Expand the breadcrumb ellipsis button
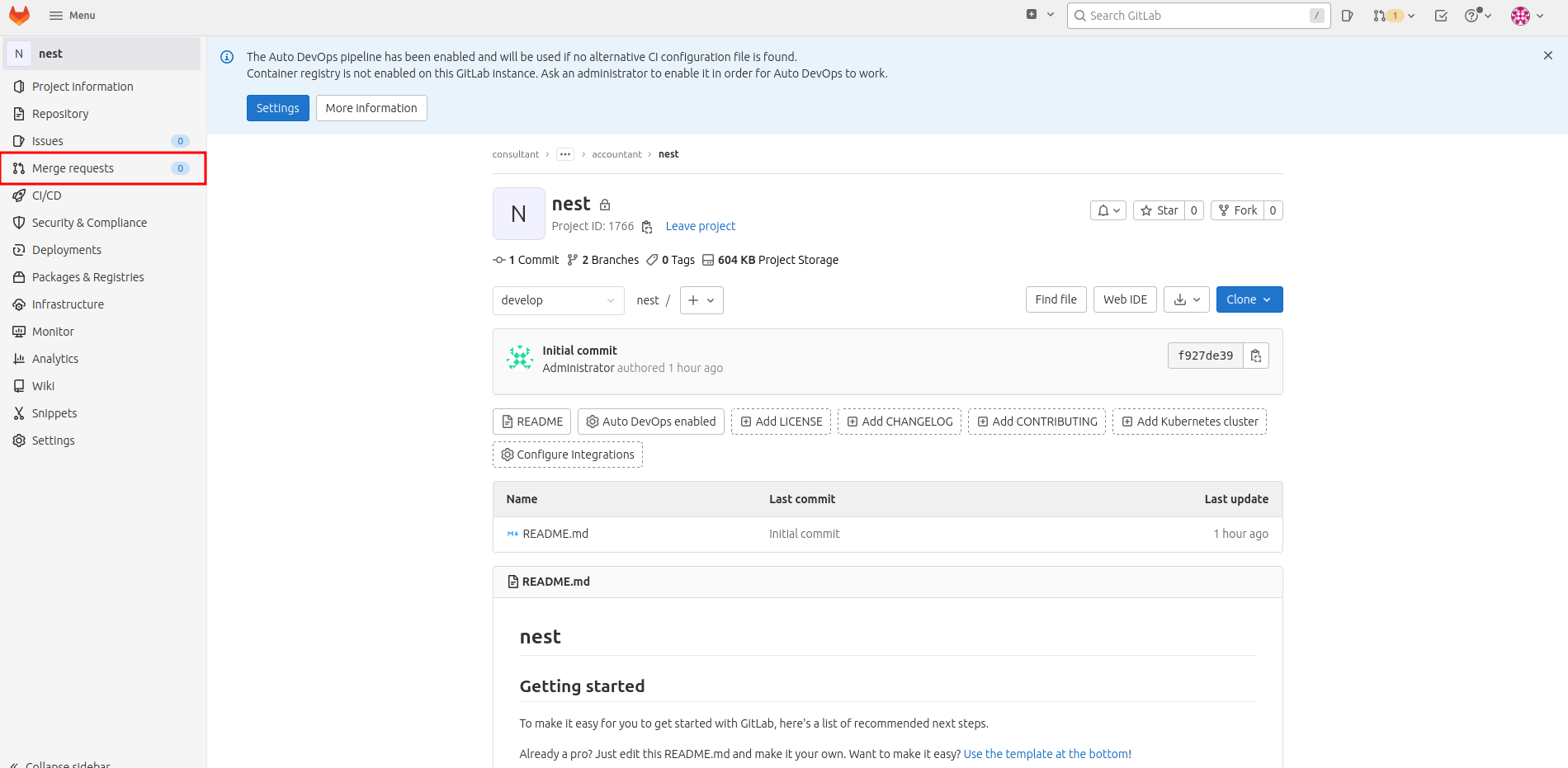This screenshot has height=768, width=1568. tap(565, 154)
